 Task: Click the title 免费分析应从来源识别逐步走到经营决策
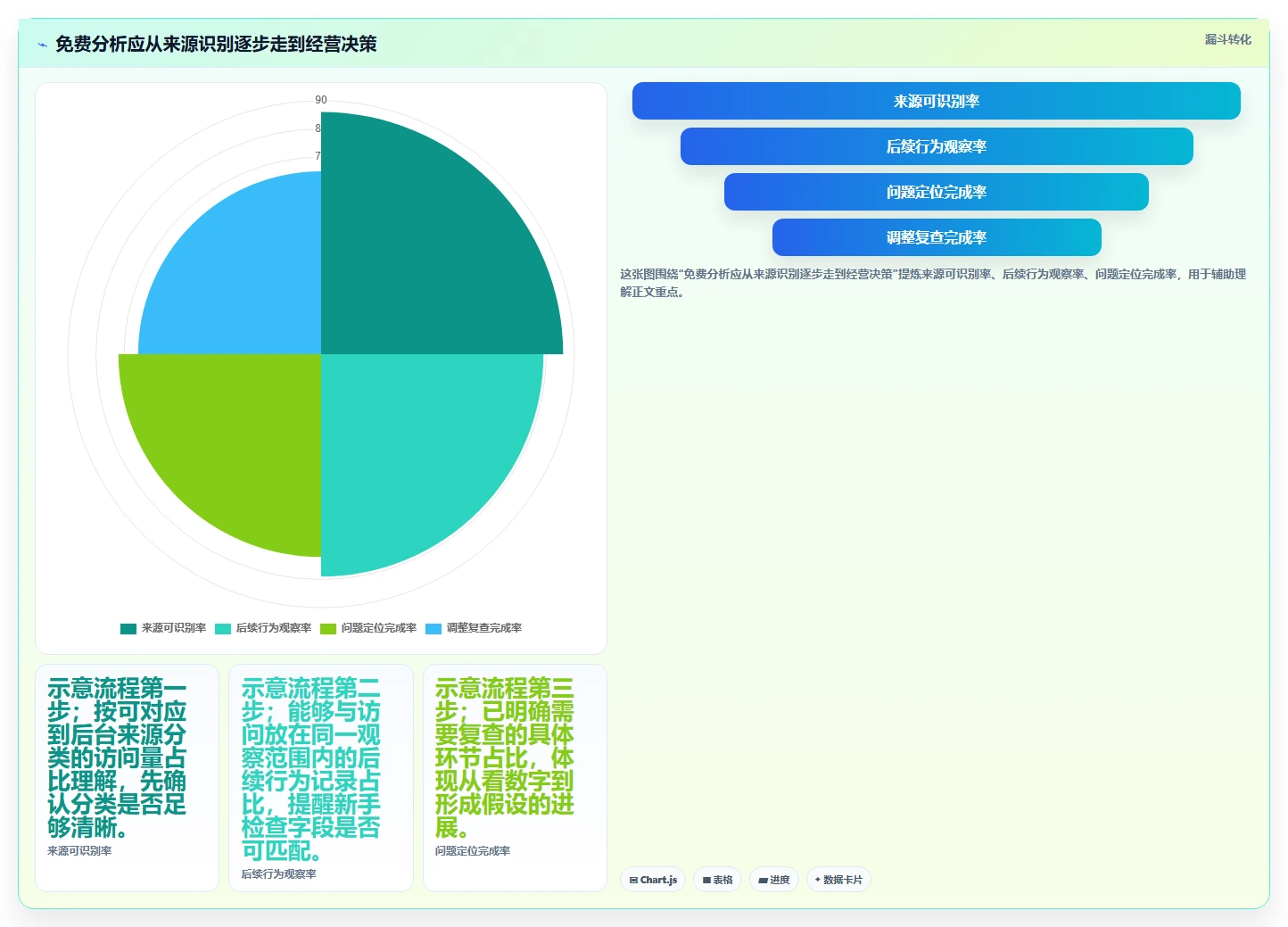click(216, 44)
